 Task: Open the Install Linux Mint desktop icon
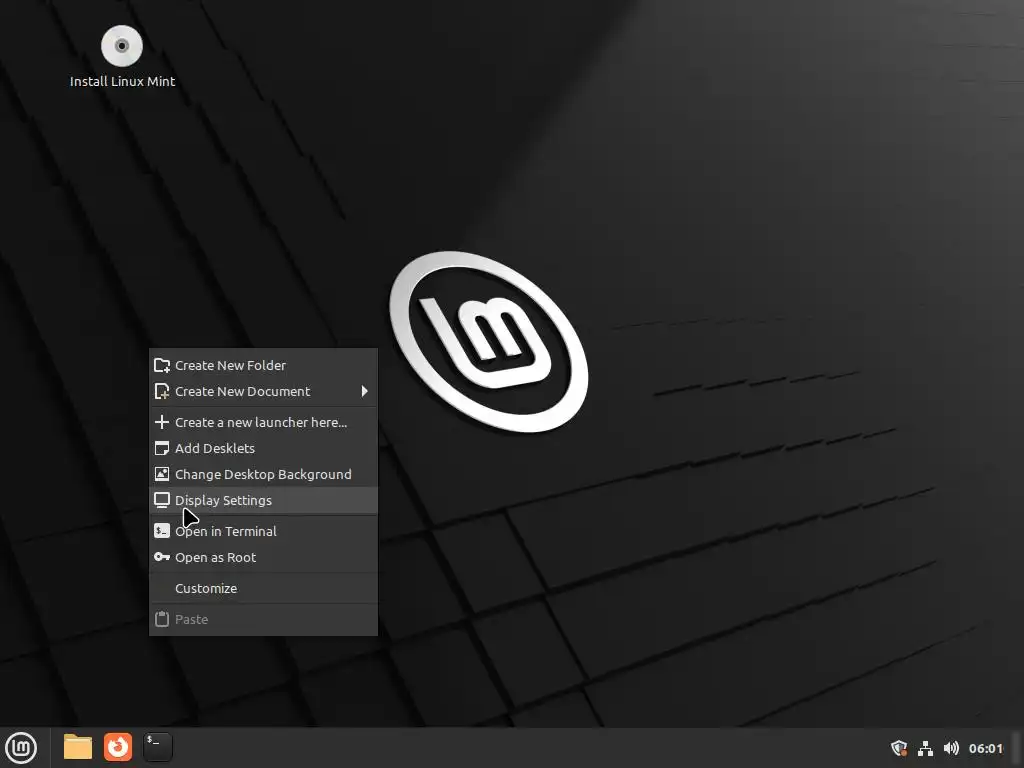[x=121, y=46]
